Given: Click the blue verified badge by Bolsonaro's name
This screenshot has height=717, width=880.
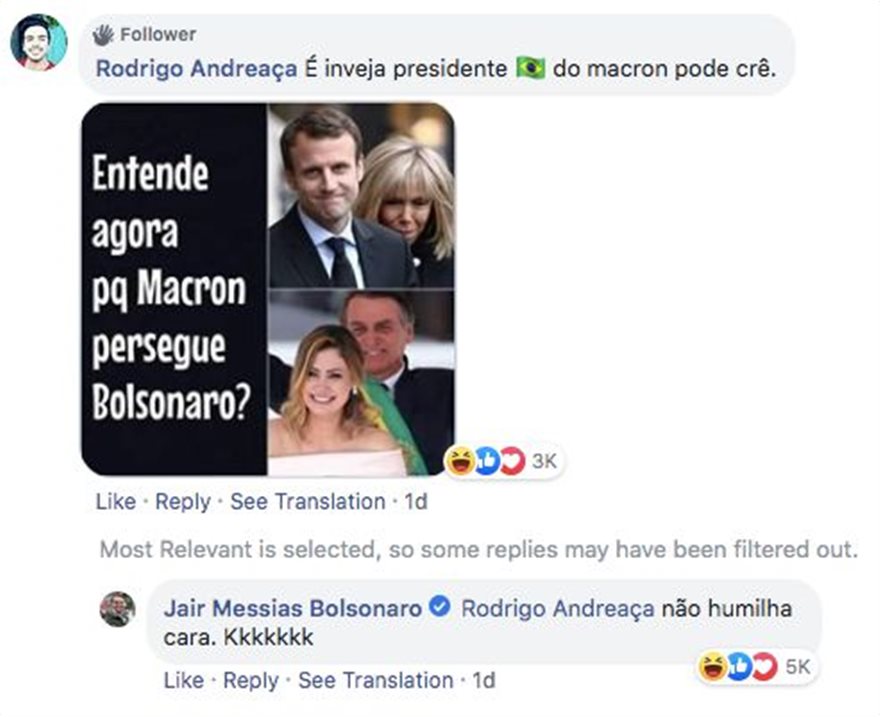Looking at the screenshot, I should [x=438, y=608].
